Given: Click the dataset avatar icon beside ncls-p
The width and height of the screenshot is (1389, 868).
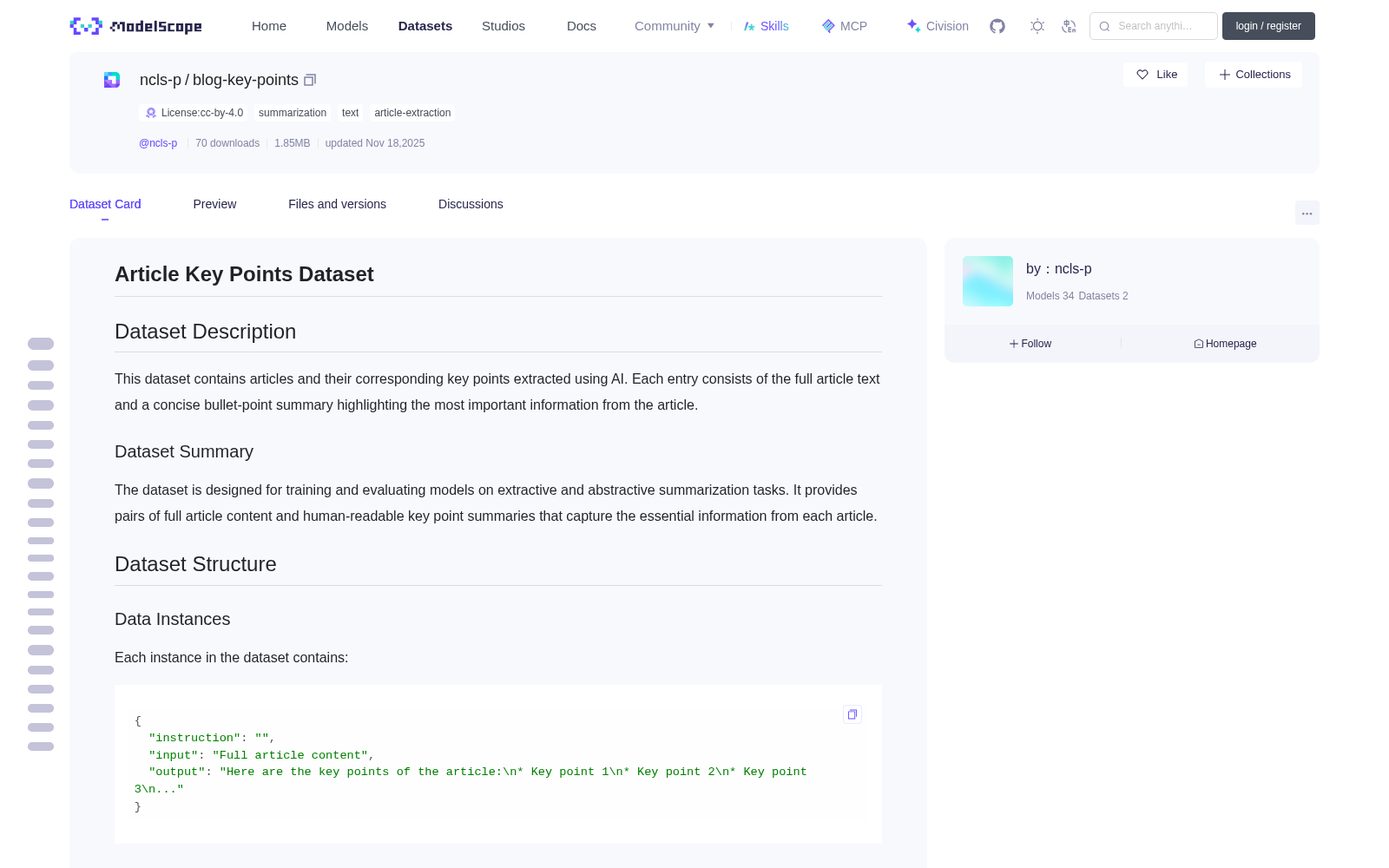Looking at the screenshot, I should coord(112,80).
